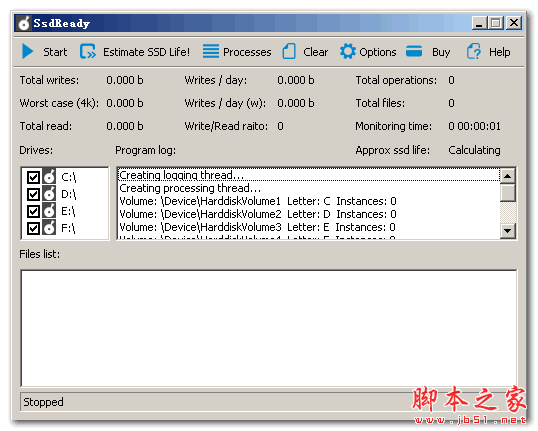The height and width of the screenshot is (431, 538).
Task: Click the F:\ drive label
Action: point(68,228)
